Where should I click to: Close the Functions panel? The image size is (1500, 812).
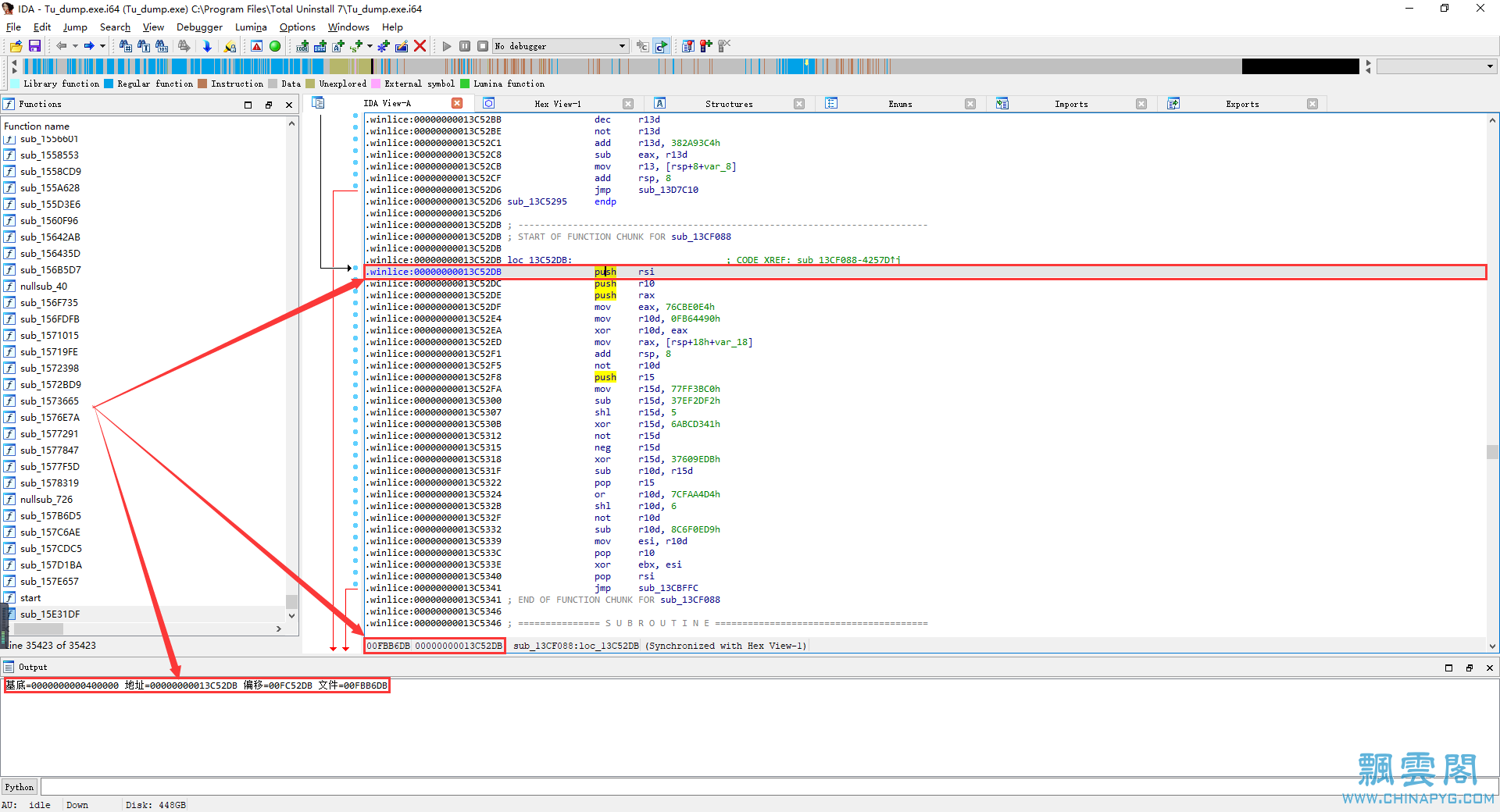pyautogui.click(x=289, y=105)
